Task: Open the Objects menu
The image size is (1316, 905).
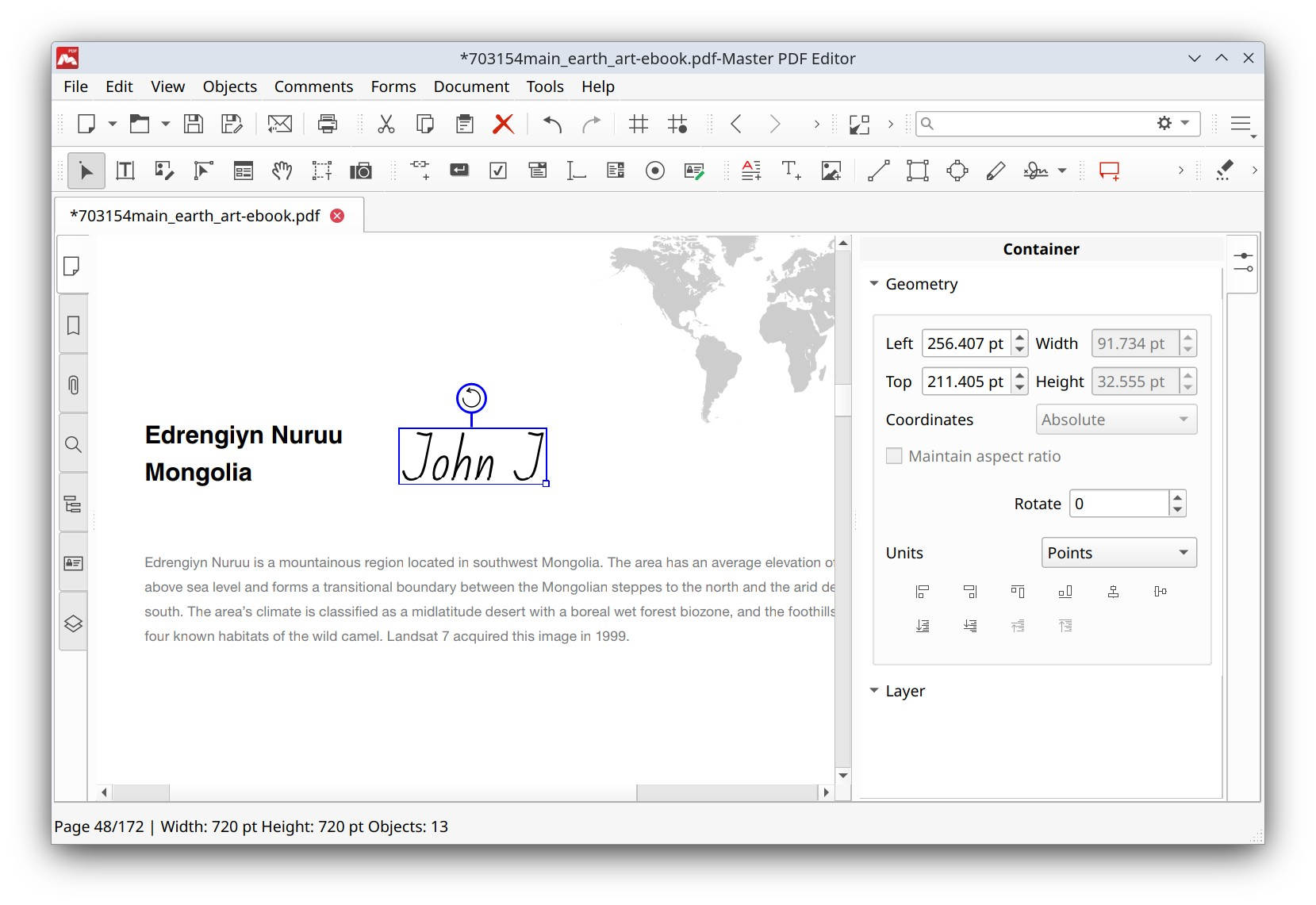Action: tap(230, 86)
